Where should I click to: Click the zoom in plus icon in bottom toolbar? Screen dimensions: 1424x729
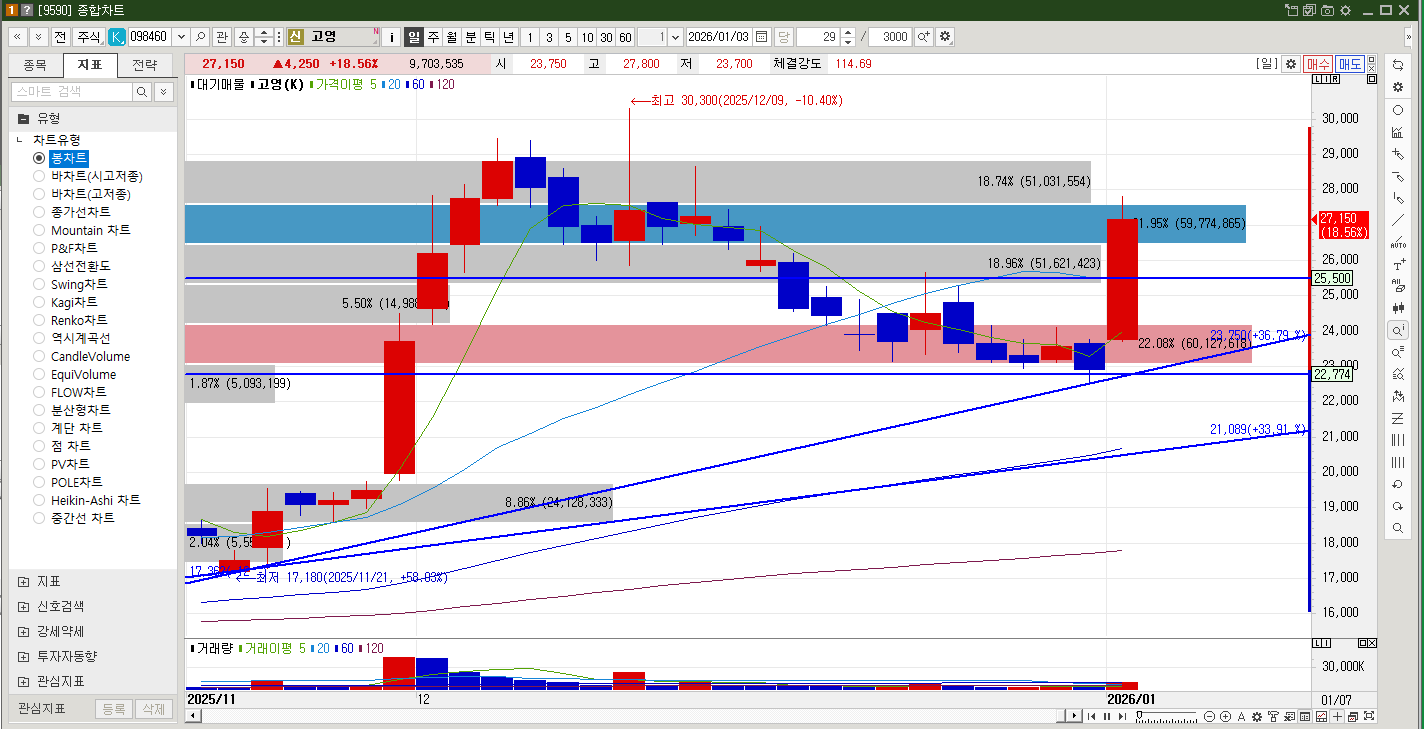(x=1225, y=716)
